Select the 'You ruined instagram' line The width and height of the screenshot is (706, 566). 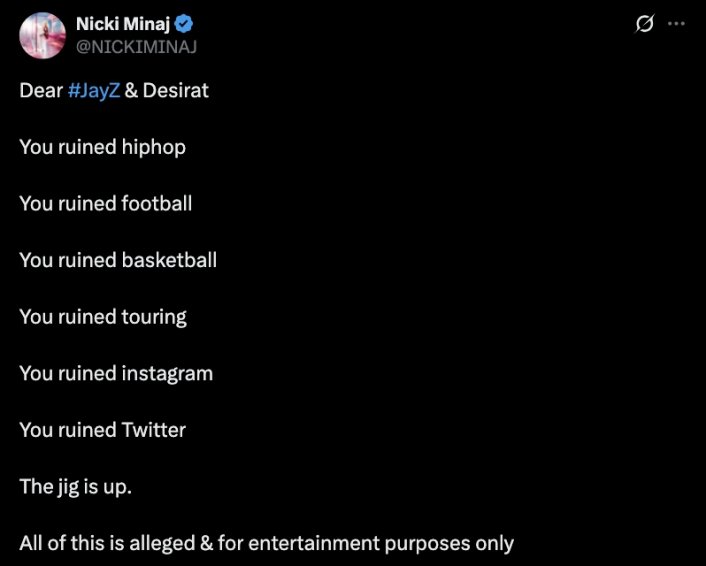116,374
